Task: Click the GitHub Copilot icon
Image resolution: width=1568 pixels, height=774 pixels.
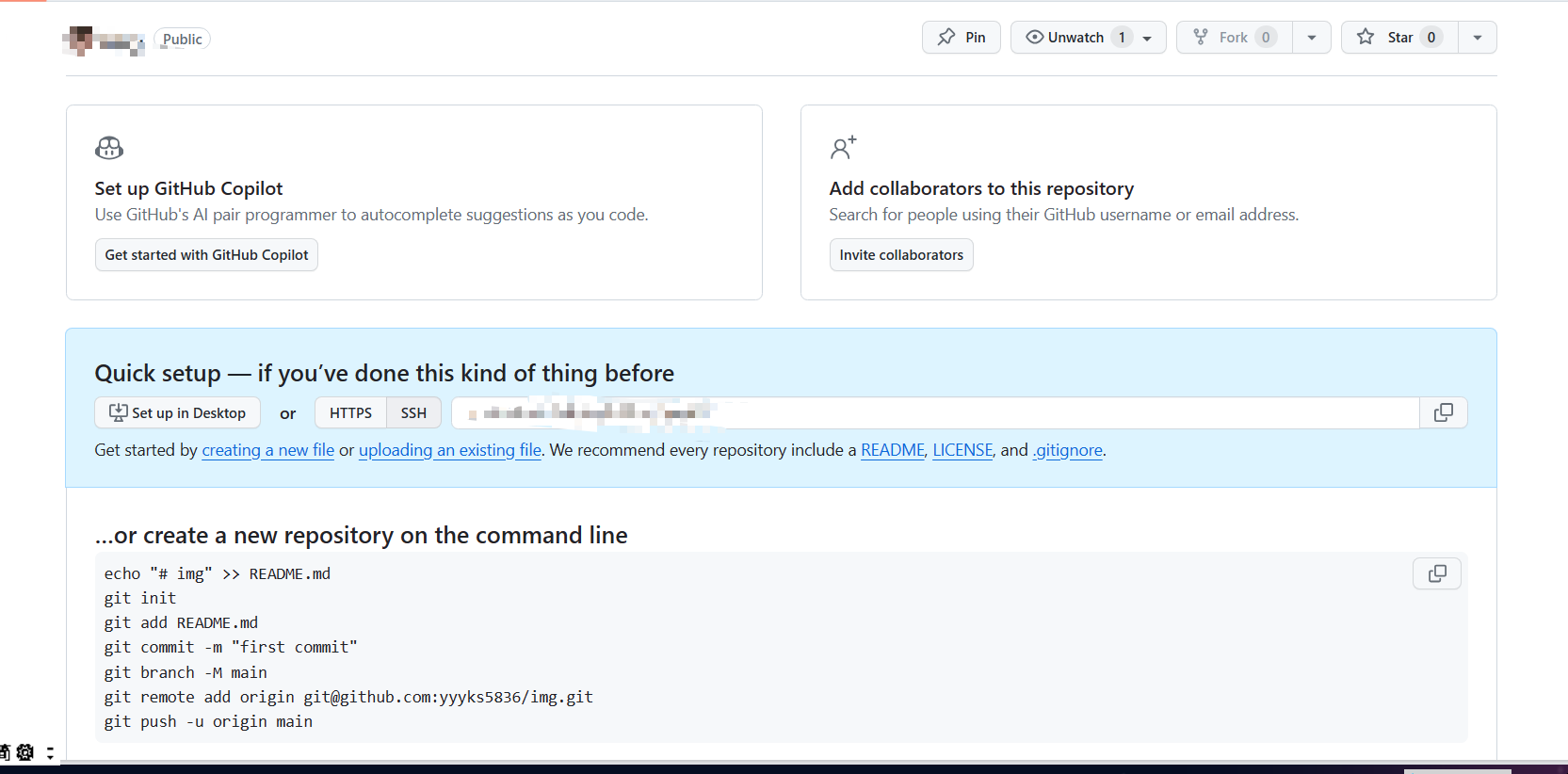Action: tap(109, 148)
